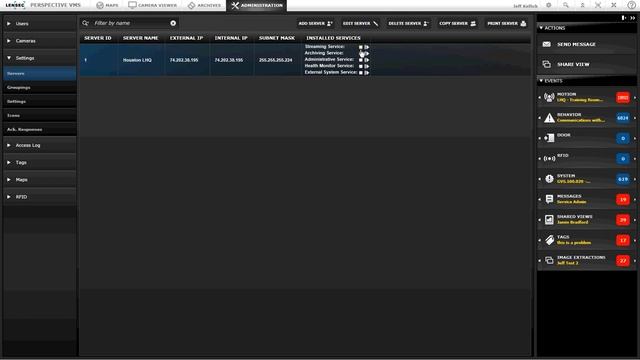Open the Motion events icon
Screen dimensions: 640x360
[549, 97]
